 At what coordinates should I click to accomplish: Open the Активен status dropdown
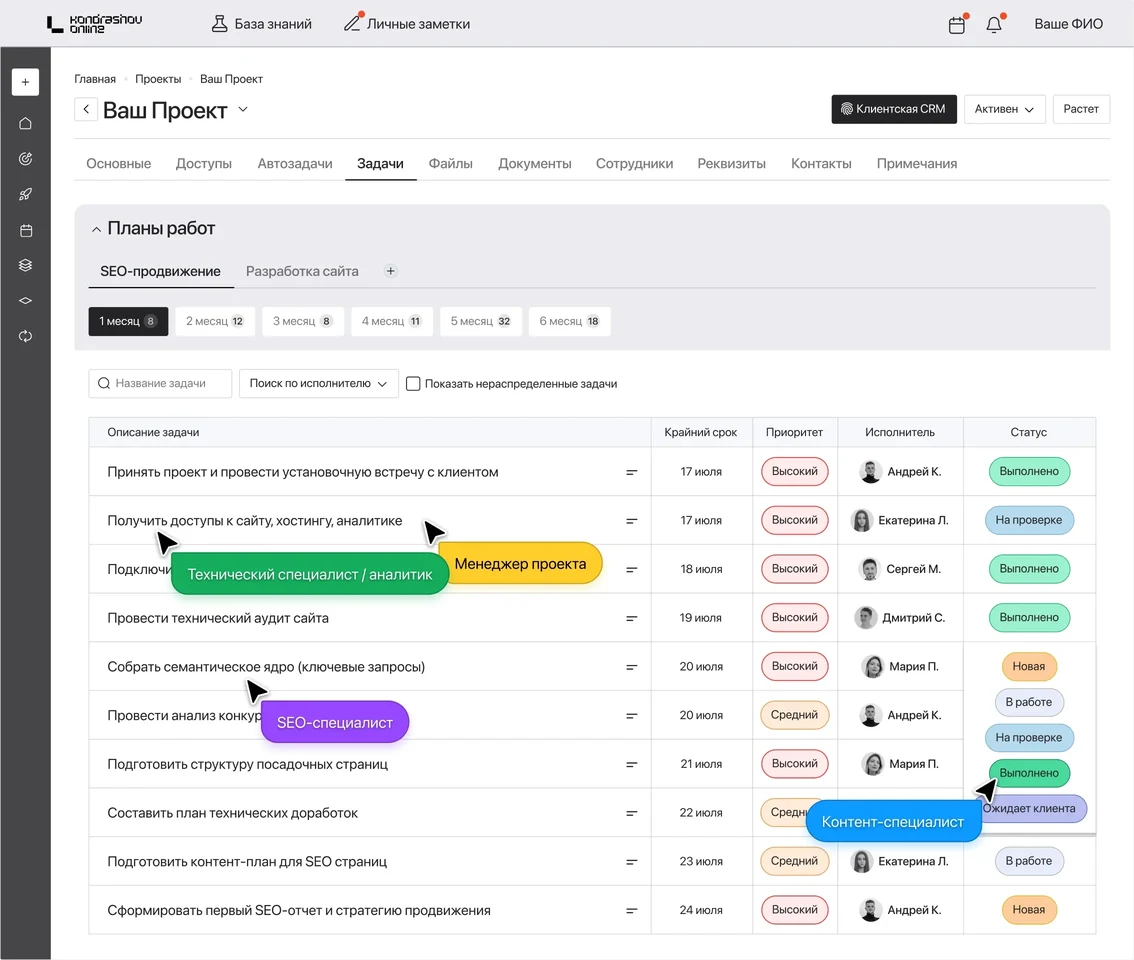click(1005, 109)
